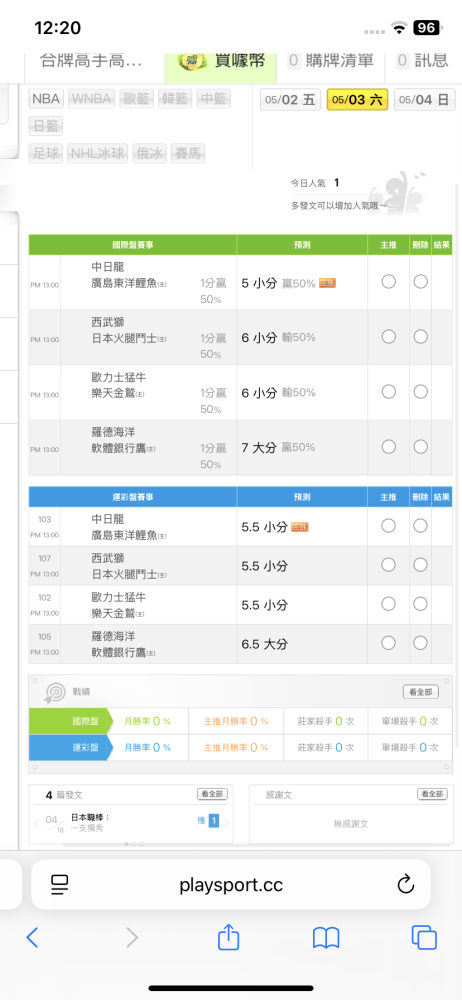The image size is (462, 1000).
Task: Tap the posts carousel page dots
Action: click(134, 844)
